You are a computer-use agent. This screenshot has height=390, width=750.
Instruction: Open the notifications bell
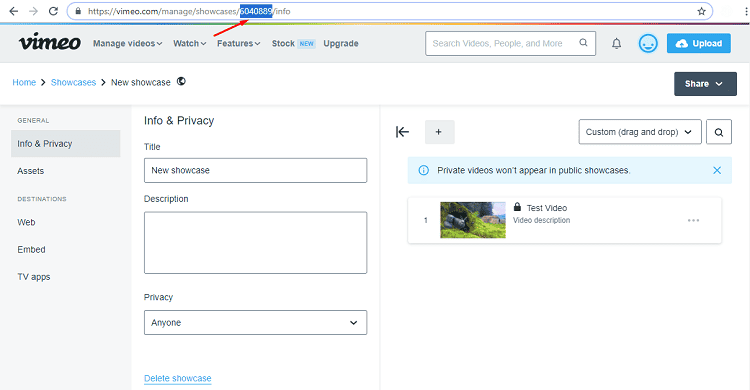point(617,44)
